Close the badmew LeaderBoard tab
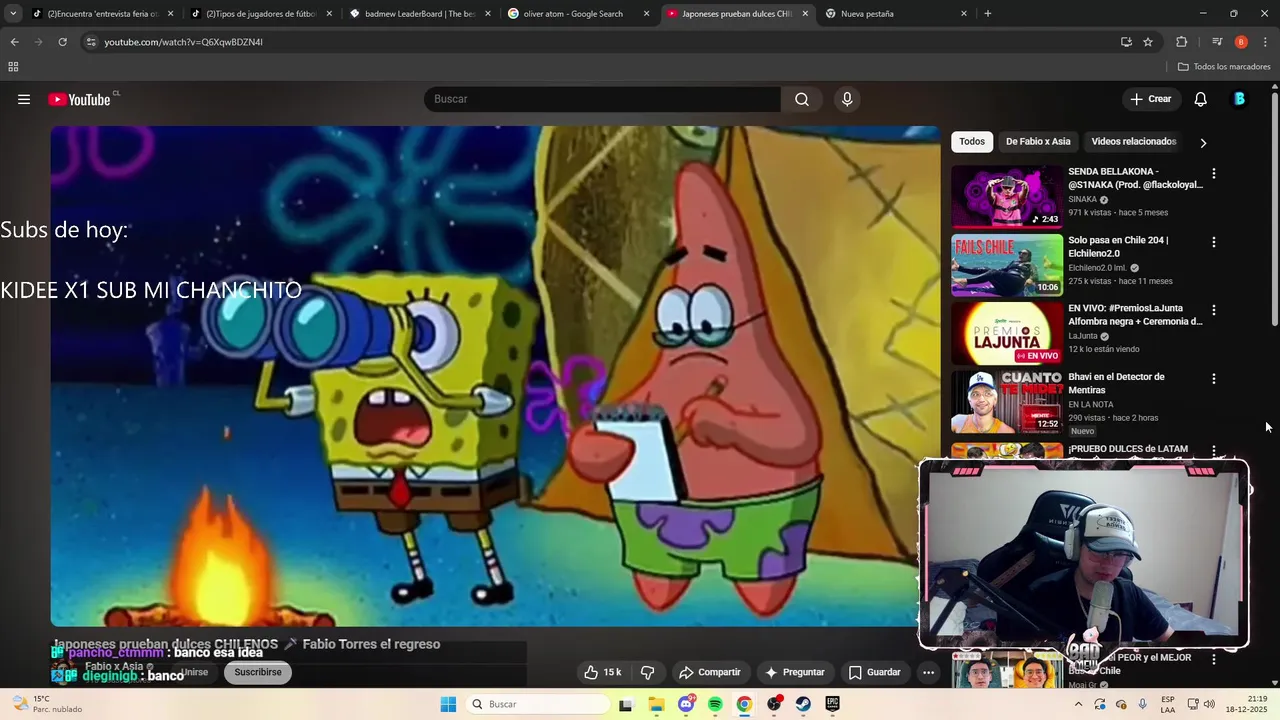 pyautogui.click(x=487, y=14)
